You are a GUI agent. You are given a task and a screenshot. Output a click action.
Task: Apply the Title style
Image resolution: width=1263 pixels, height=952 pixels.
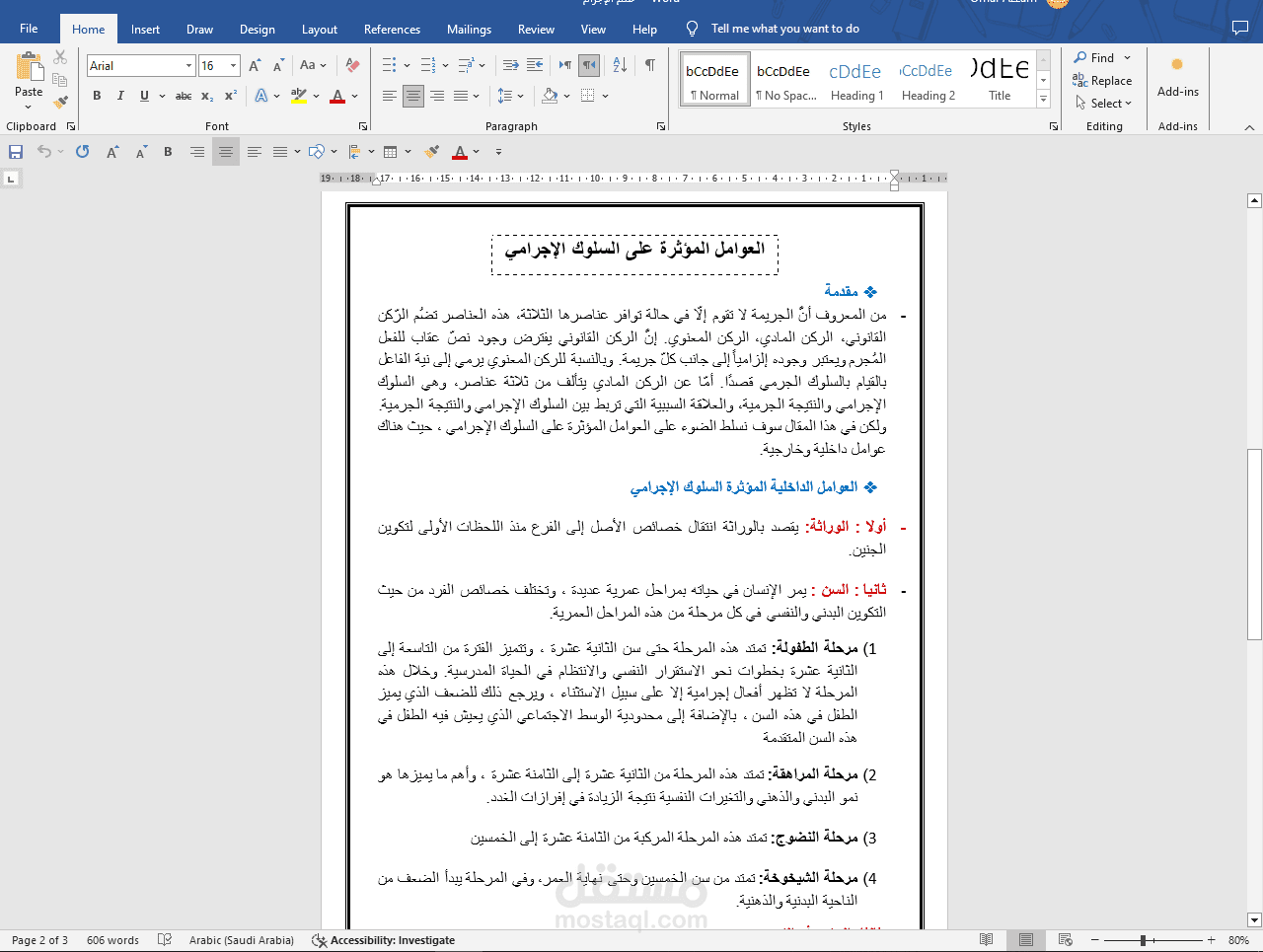click(x=1000, y=79)
